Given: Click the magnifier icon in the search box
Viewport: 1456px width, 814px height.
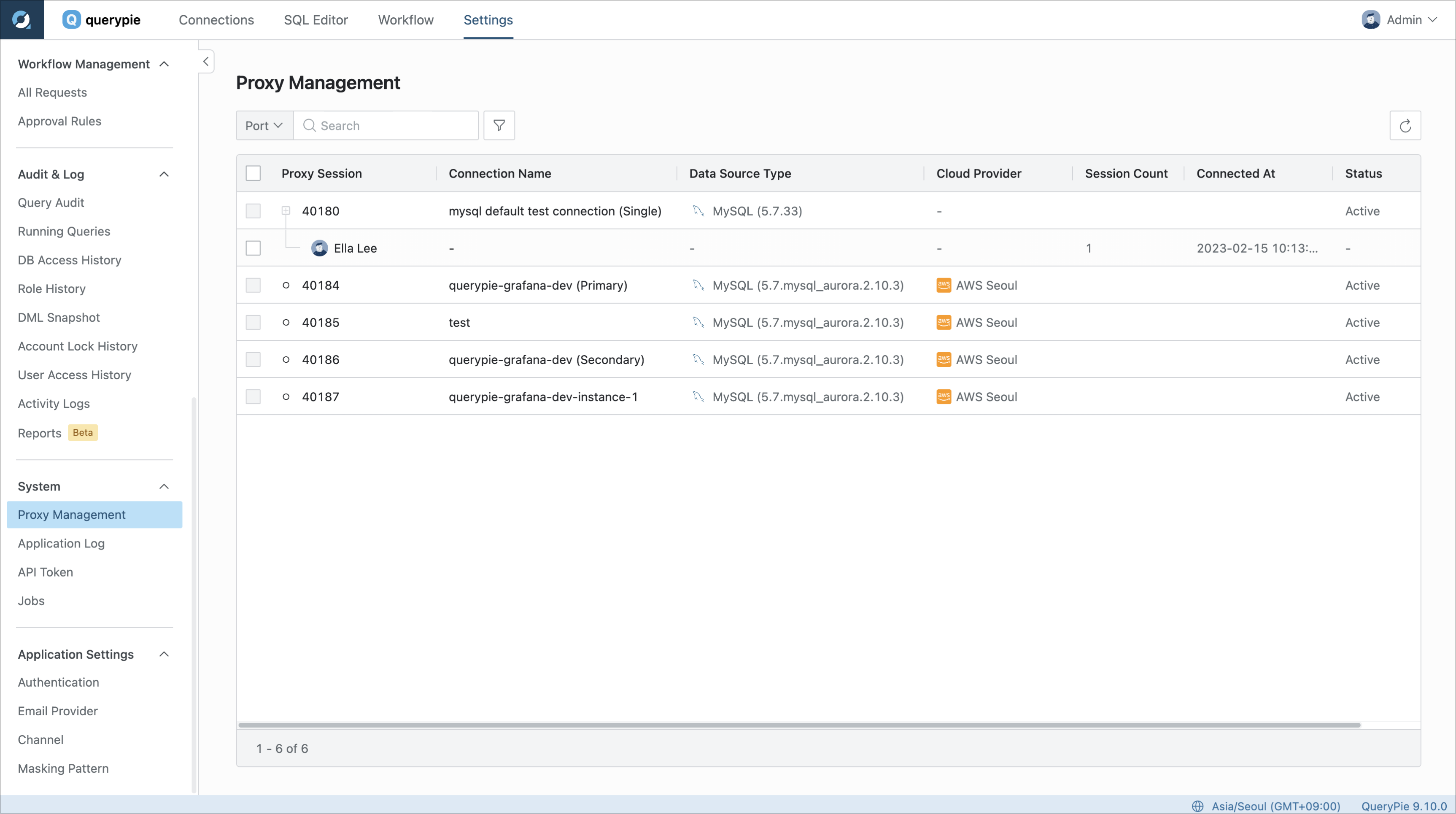Looking at the screenshot, I should pos(309,126).
